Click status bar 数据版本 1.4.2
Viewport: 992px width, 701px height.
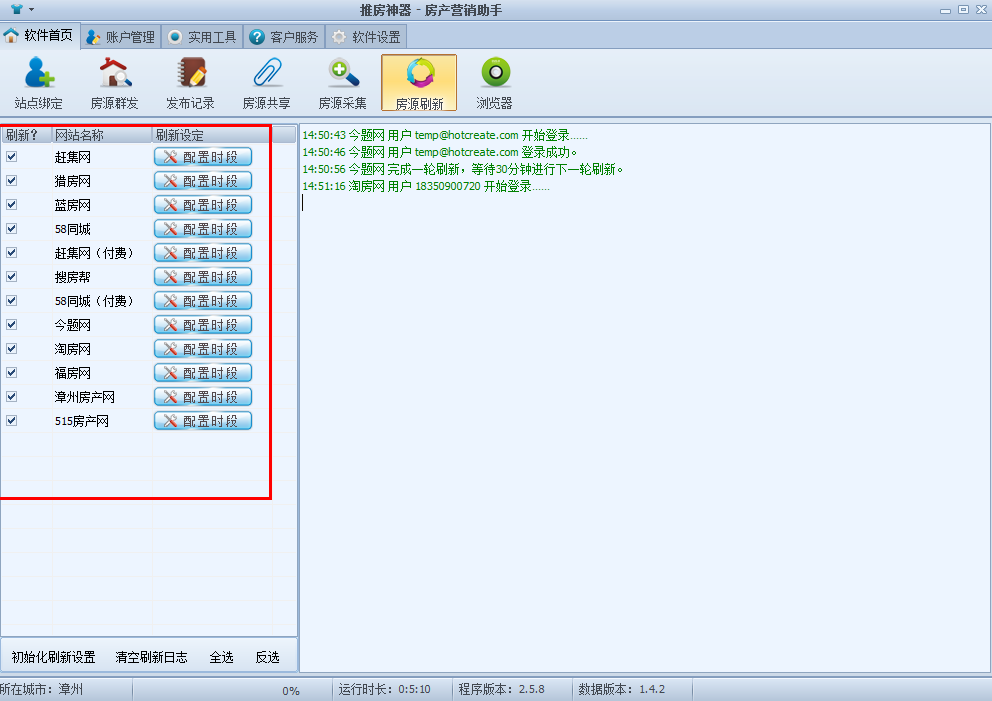tap(621, 689)
